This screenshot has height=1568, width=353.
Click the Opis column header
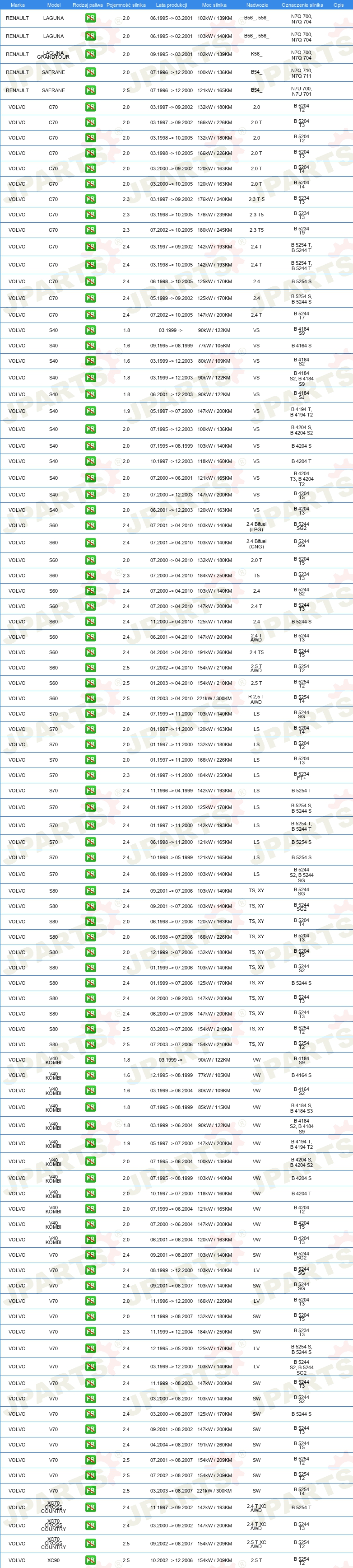339,5
